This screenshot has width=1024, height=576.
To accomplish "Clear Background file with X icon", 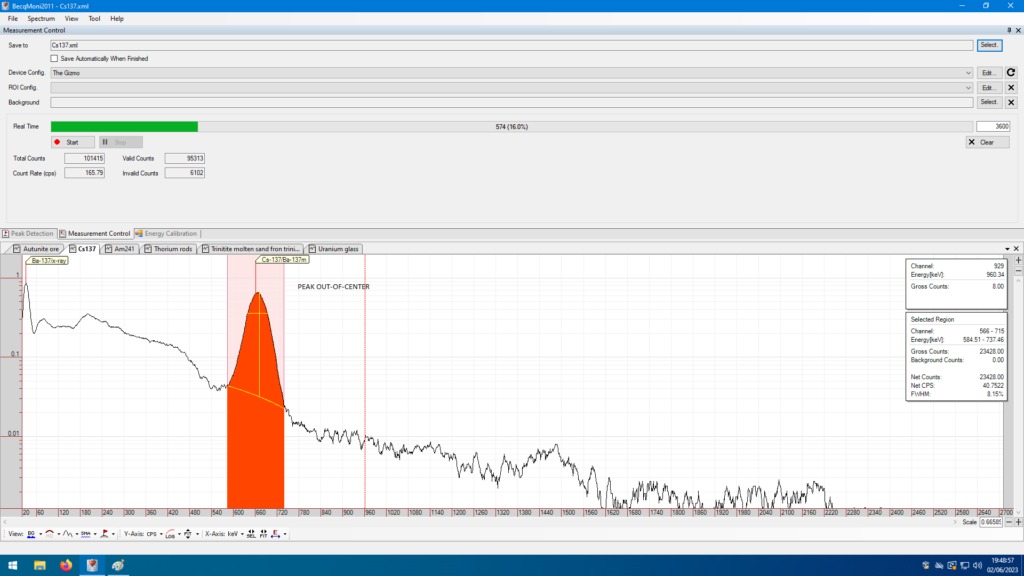I will pyautogui.click(x=1011, y=103).
